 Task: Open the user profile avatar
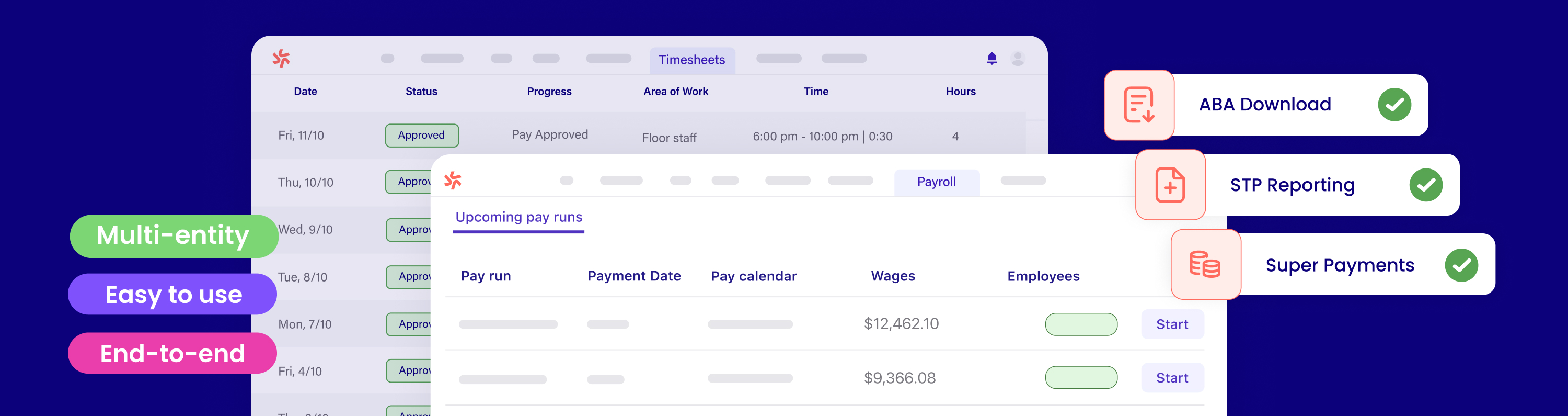click(x=1017, y=59)
